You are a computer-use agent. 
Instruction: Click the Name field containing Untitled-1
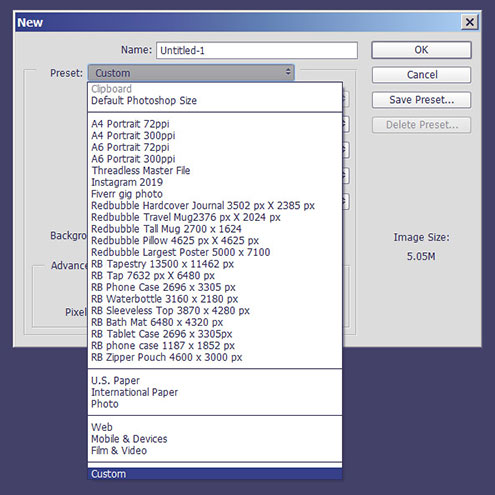(257, 50)
